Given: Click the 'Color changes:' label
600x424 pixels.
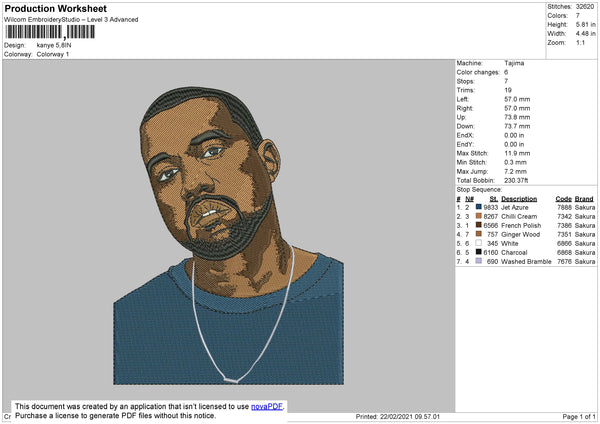Looking at the screenshot, I should 478,72.
